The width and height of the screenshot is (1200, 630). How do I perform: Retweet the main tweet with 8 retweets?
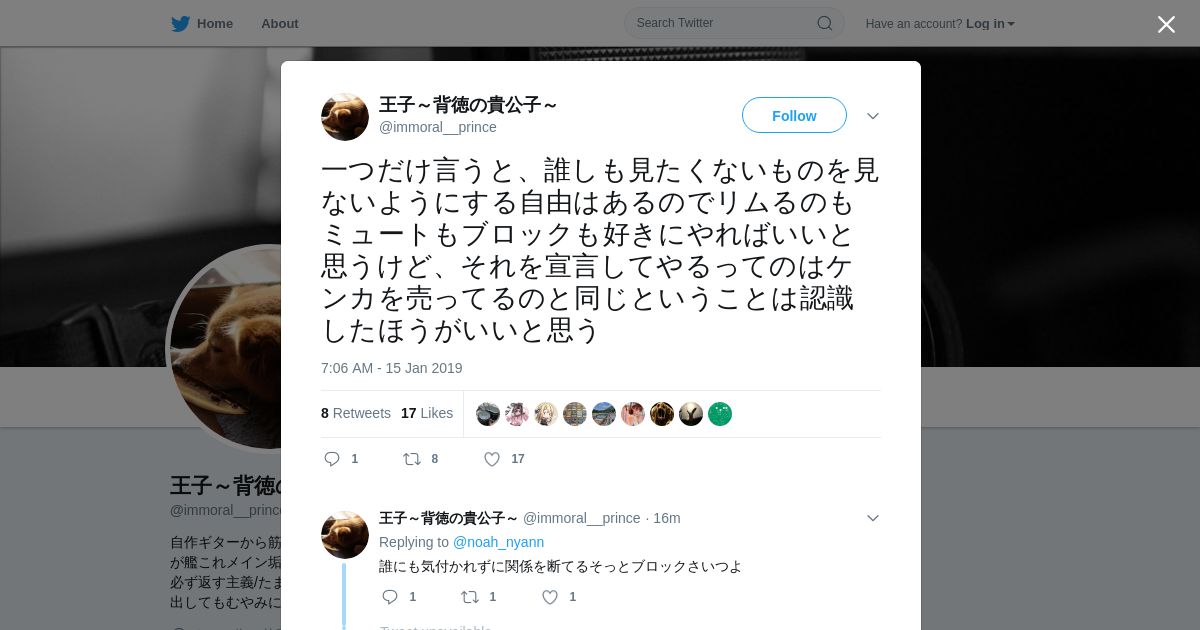click(x=411, y=459)
